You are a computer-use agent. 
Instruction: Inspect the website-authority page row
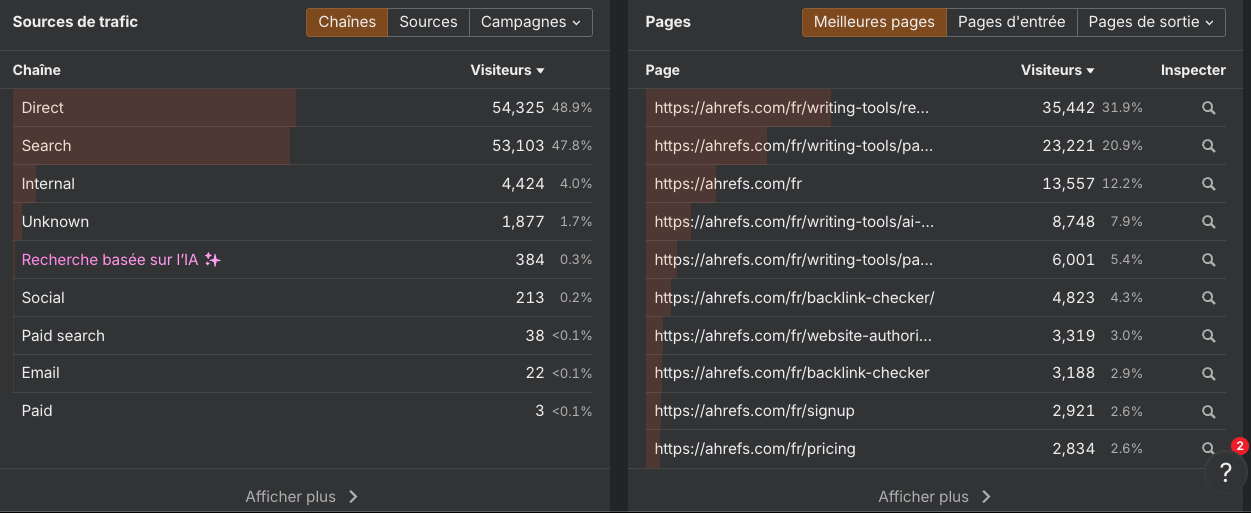pyautogui.click(x=1208, y=336)
